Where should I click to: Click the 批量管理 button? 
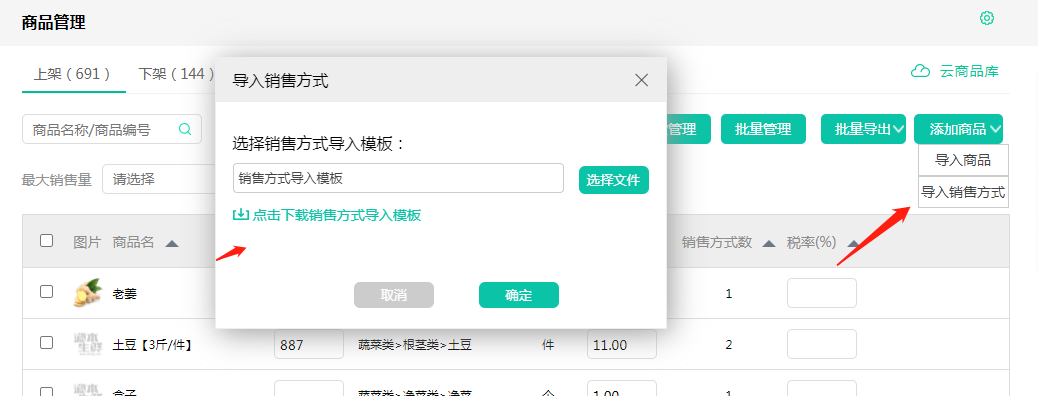click(763, 129)
